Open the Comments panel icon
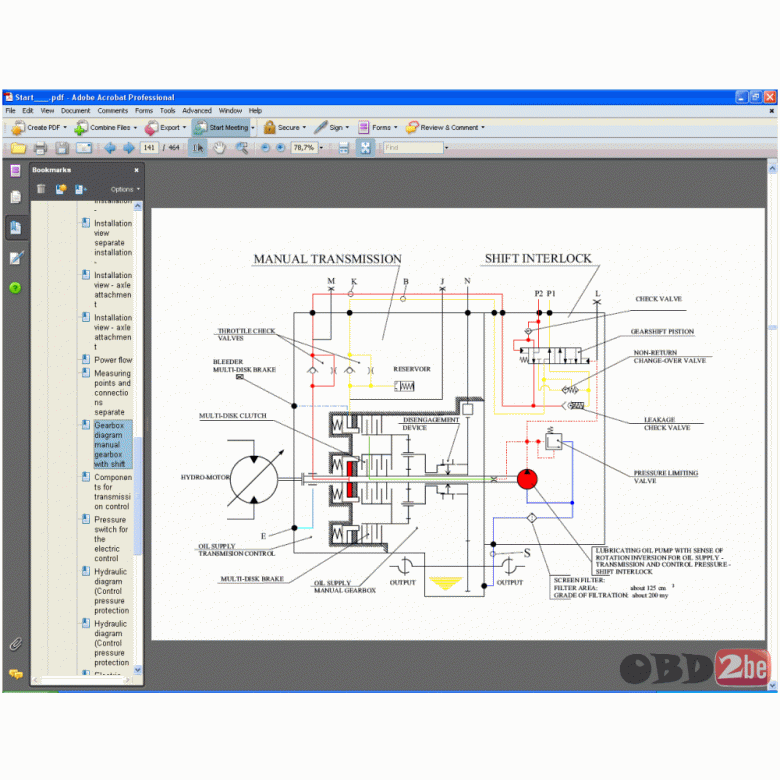Viewport: 780px width, 780px height. pyautogui.click(x=15, y=674)
